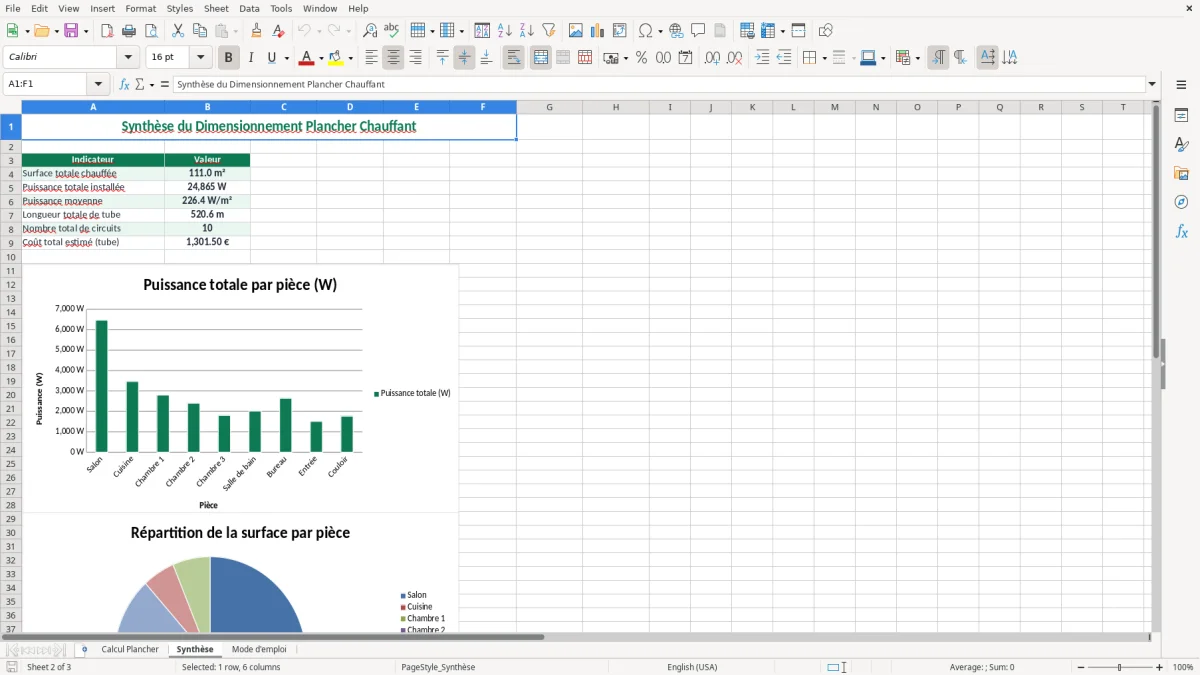Open the Save options dropdown arrow
The image size is (1200, 675).
[86, 31]
